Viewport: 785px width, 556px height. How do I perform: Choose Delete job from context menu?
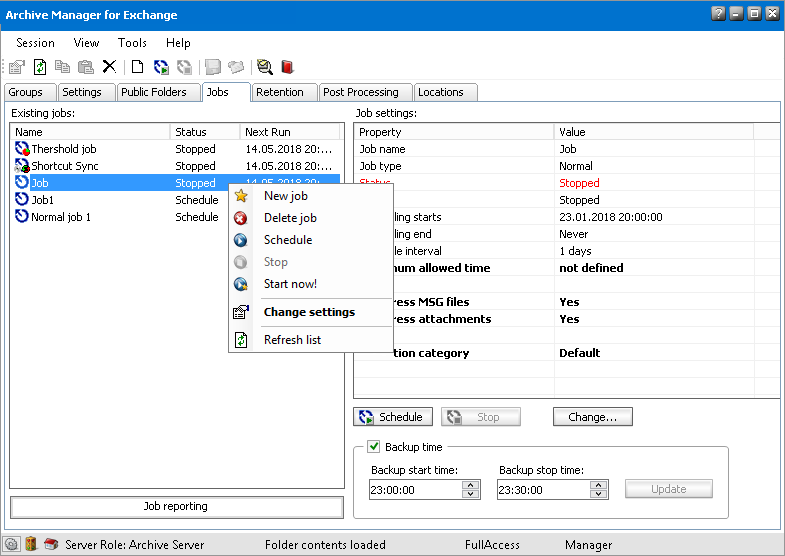(290, 218)
